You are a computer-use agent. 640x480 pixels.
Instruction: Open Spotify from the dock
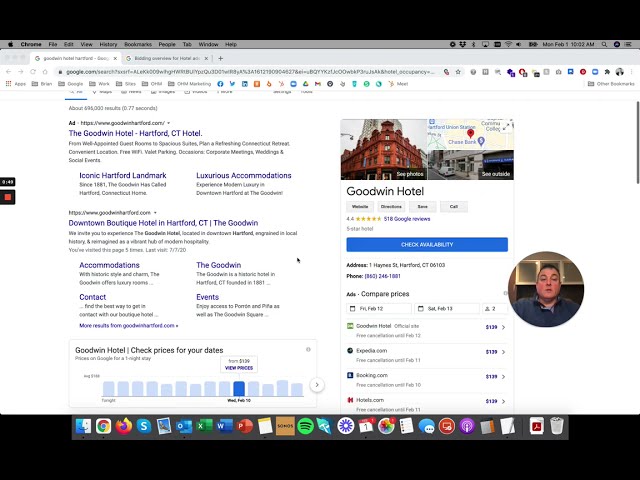point(305,426)
